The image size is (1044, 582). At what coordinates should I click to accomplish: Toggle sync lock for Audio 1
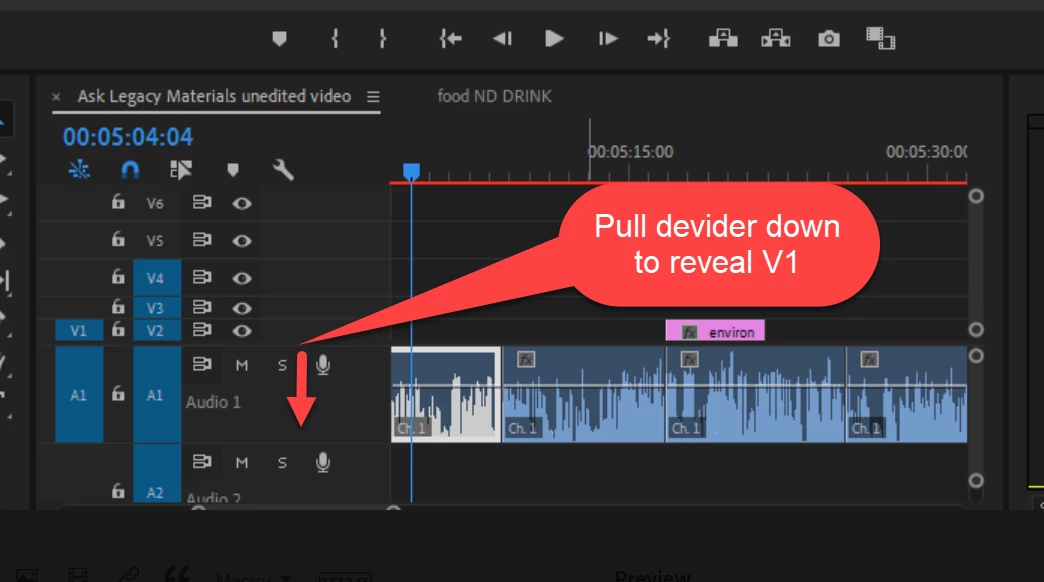202,364
